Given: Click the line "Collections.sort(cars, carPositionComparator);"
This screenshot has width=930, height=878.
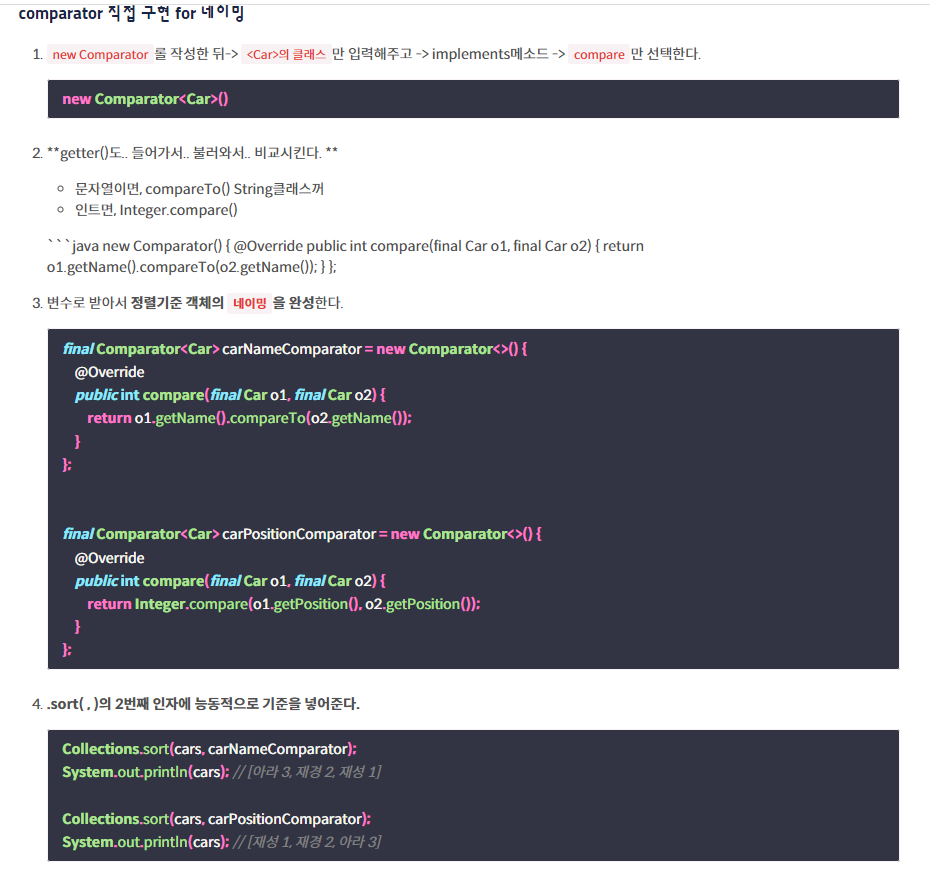Looking at the screenshot, I should tap(216, 819).
